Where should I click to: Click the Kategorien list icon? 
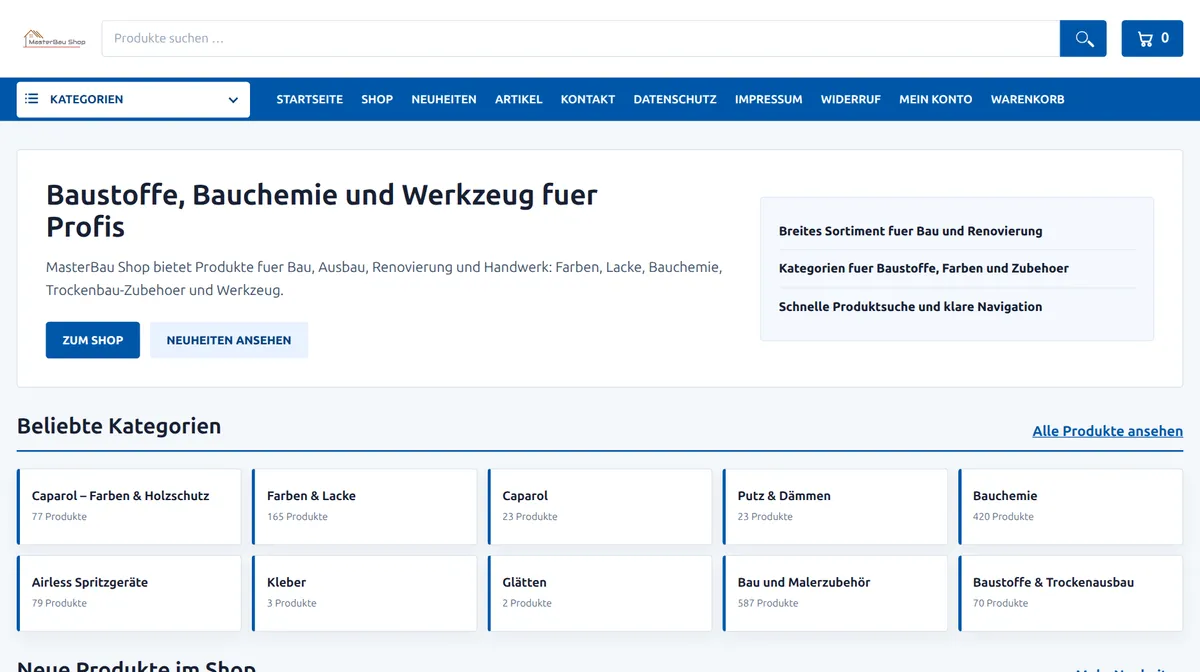[32, 99]
